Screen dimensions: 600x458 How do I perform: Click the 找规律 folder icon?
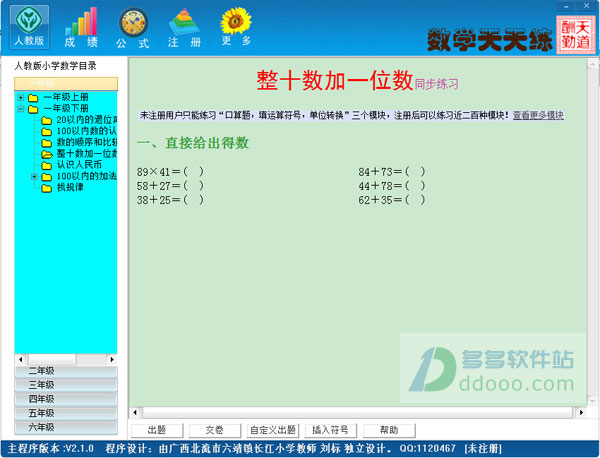[x=46, y=187]
